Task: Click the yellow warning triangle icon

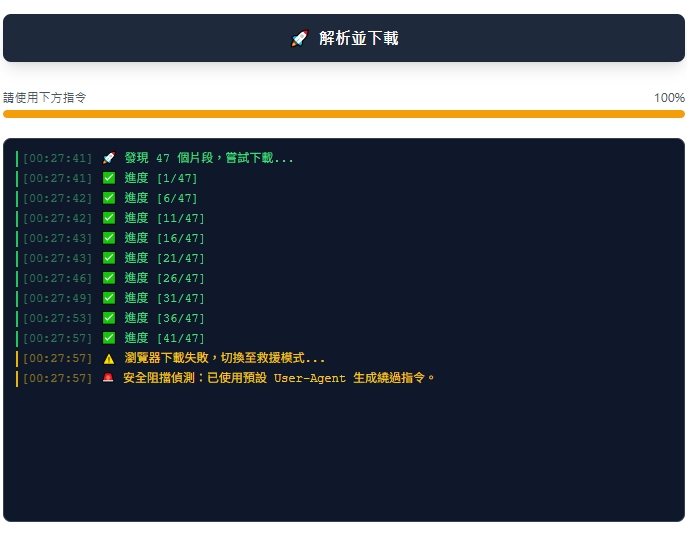Action: [109, 358]
